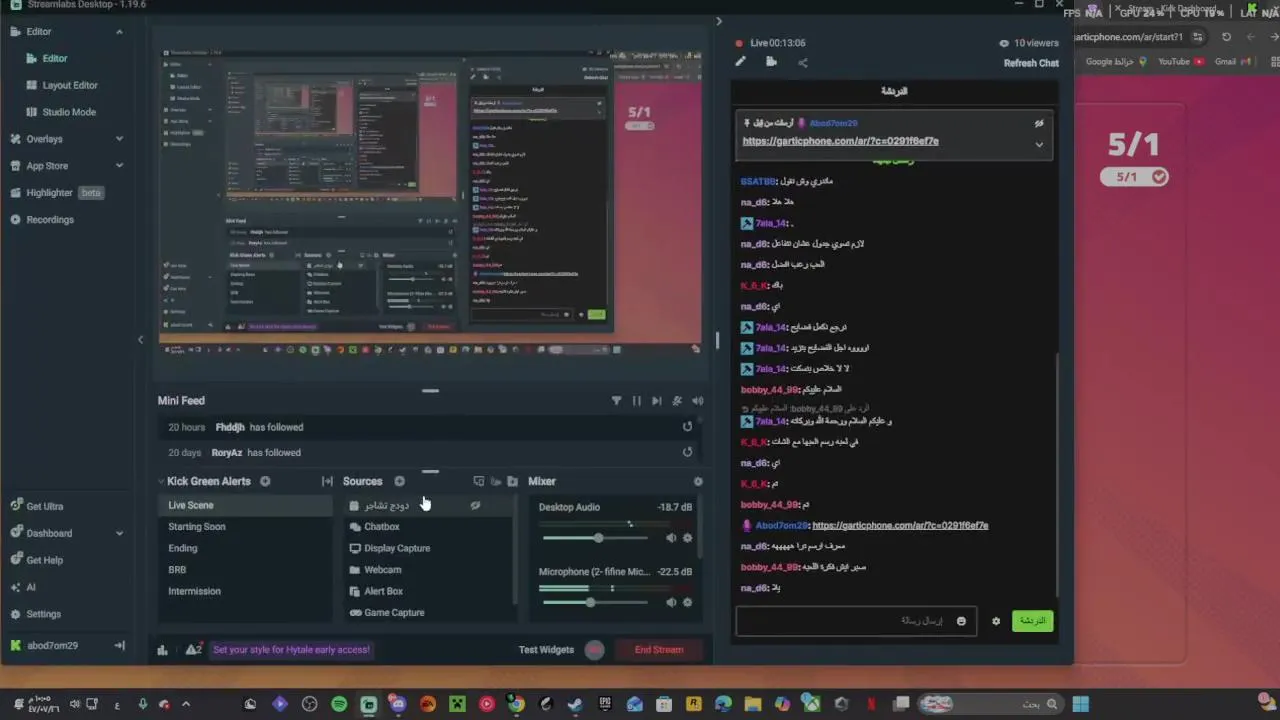Open the notifications warning icon

pos(193,650)
